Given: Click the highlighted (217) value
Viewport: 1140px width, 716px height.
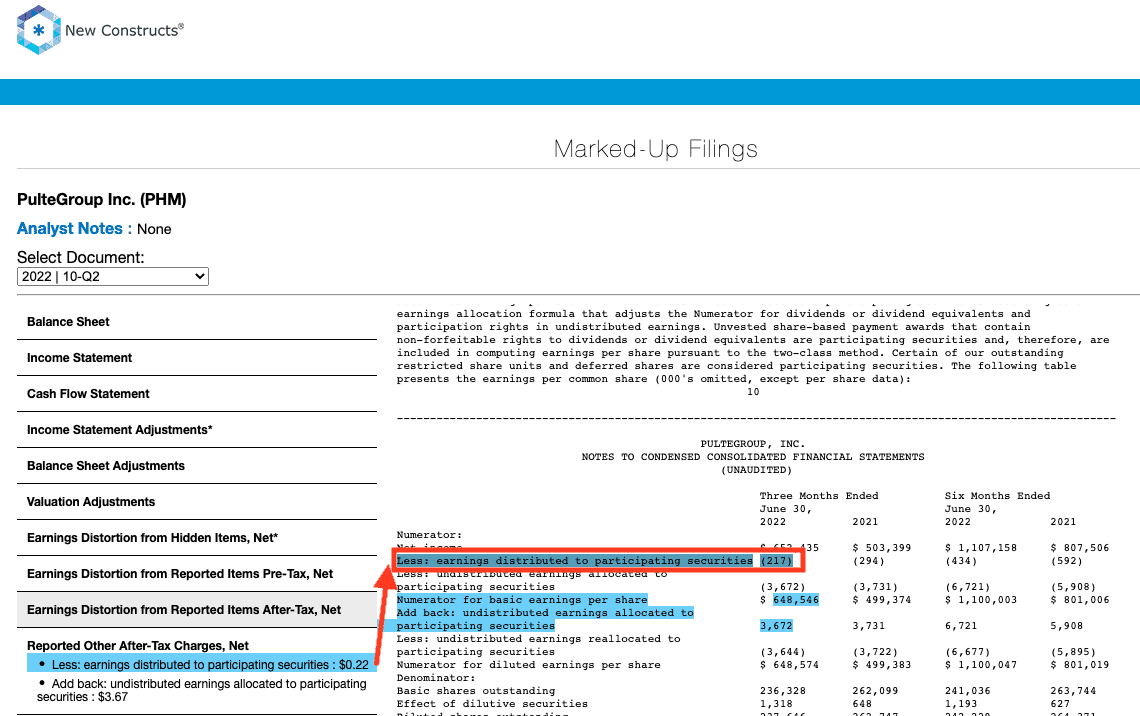Looking at the screenshot, I should [x=776, y=560].
